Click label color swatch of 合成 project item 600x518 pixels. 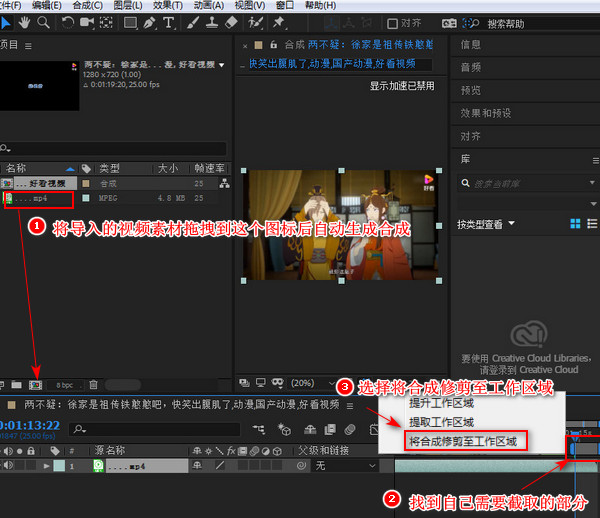[x=86, y=184]
